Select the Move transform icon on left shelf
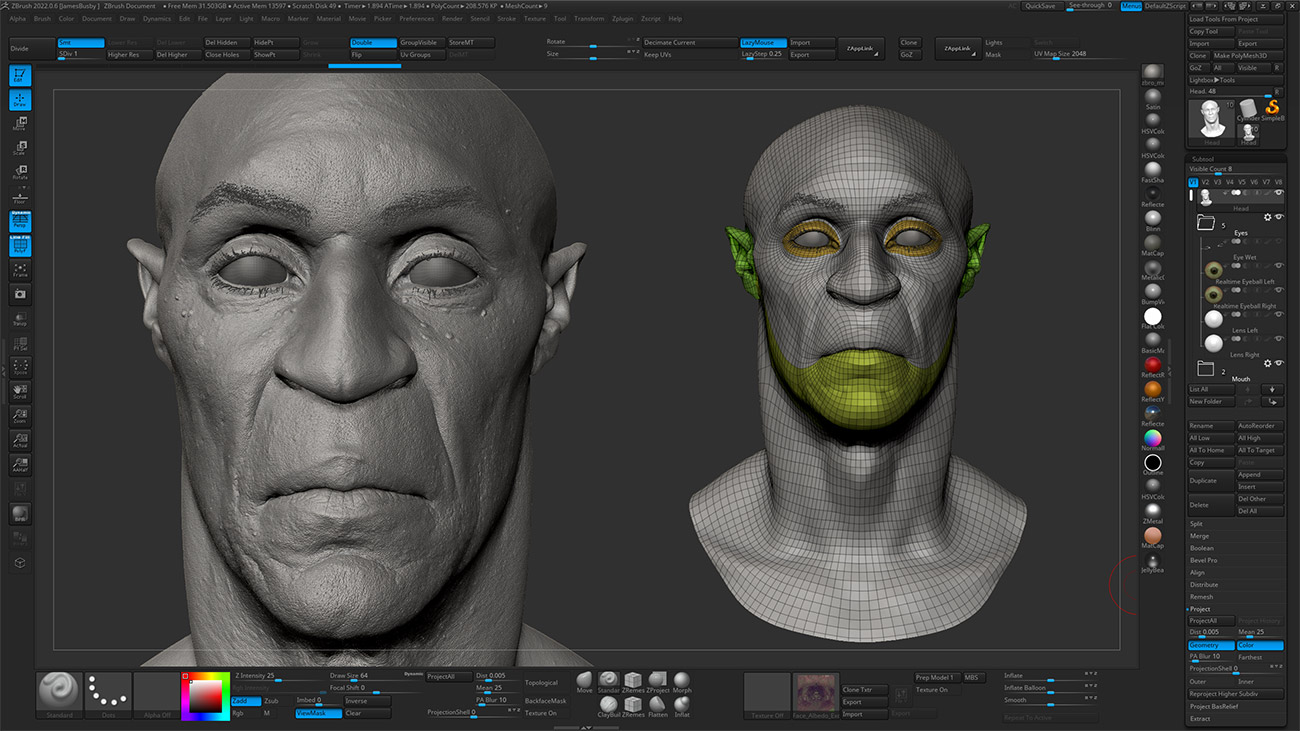This screenshot has height=731, width=1300. click(x=20, y=124)
